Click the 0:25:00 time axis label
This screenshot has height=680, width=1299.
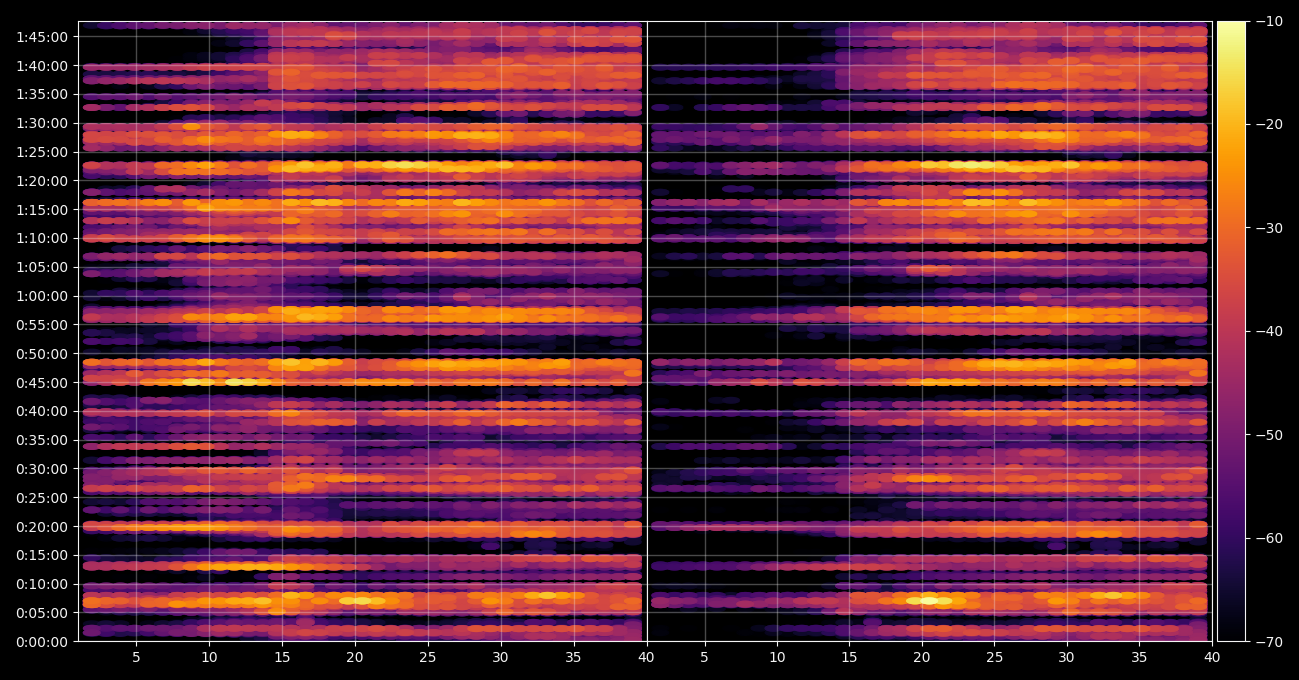[43, 498]
